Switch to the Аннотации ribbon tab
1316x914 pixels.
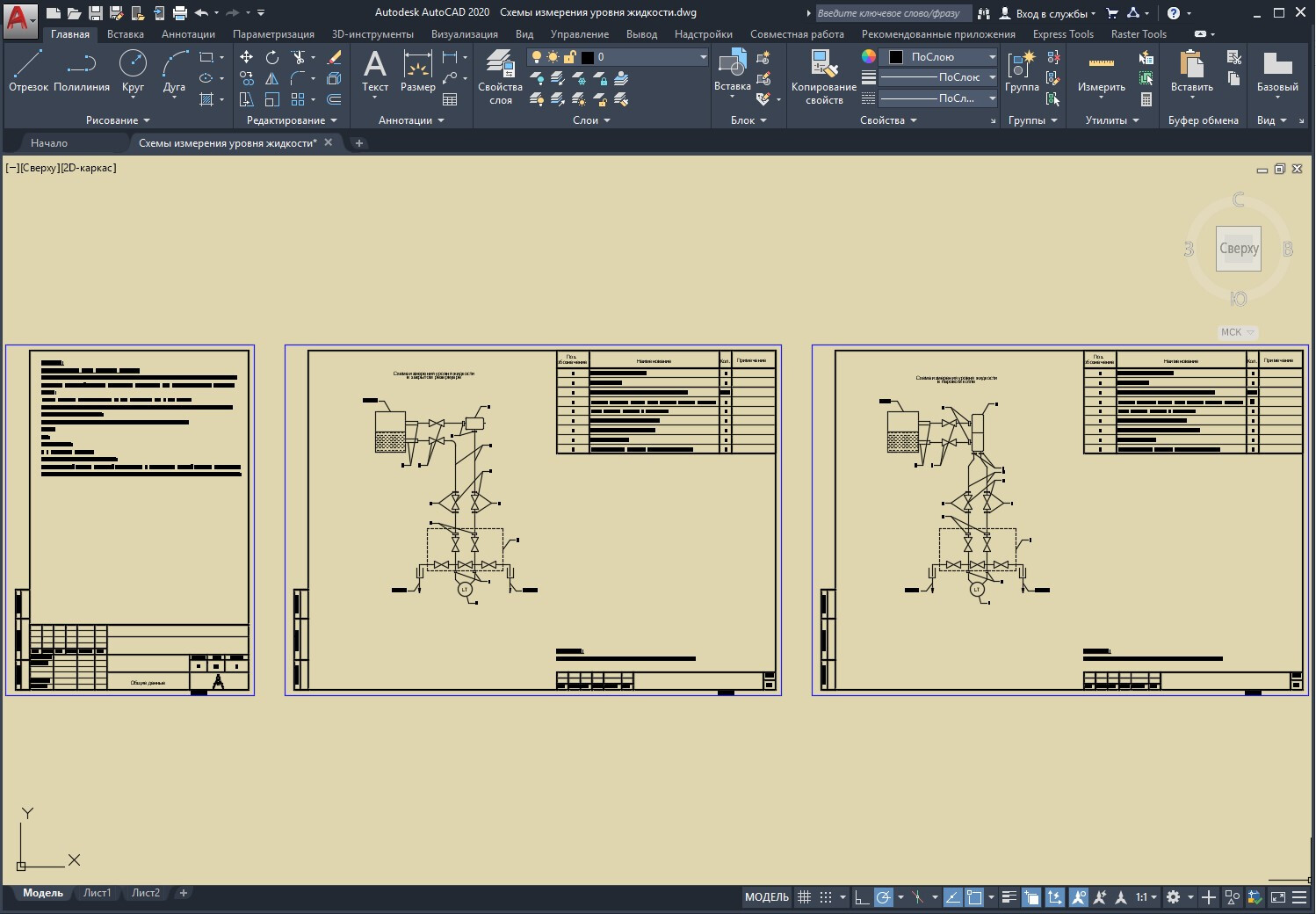[188, 34]
